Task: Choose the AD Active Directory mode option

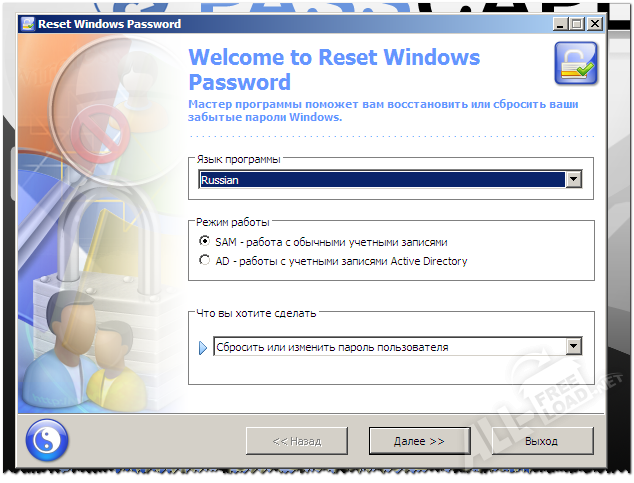Action: pyautogui.click(x=206, y=261)
